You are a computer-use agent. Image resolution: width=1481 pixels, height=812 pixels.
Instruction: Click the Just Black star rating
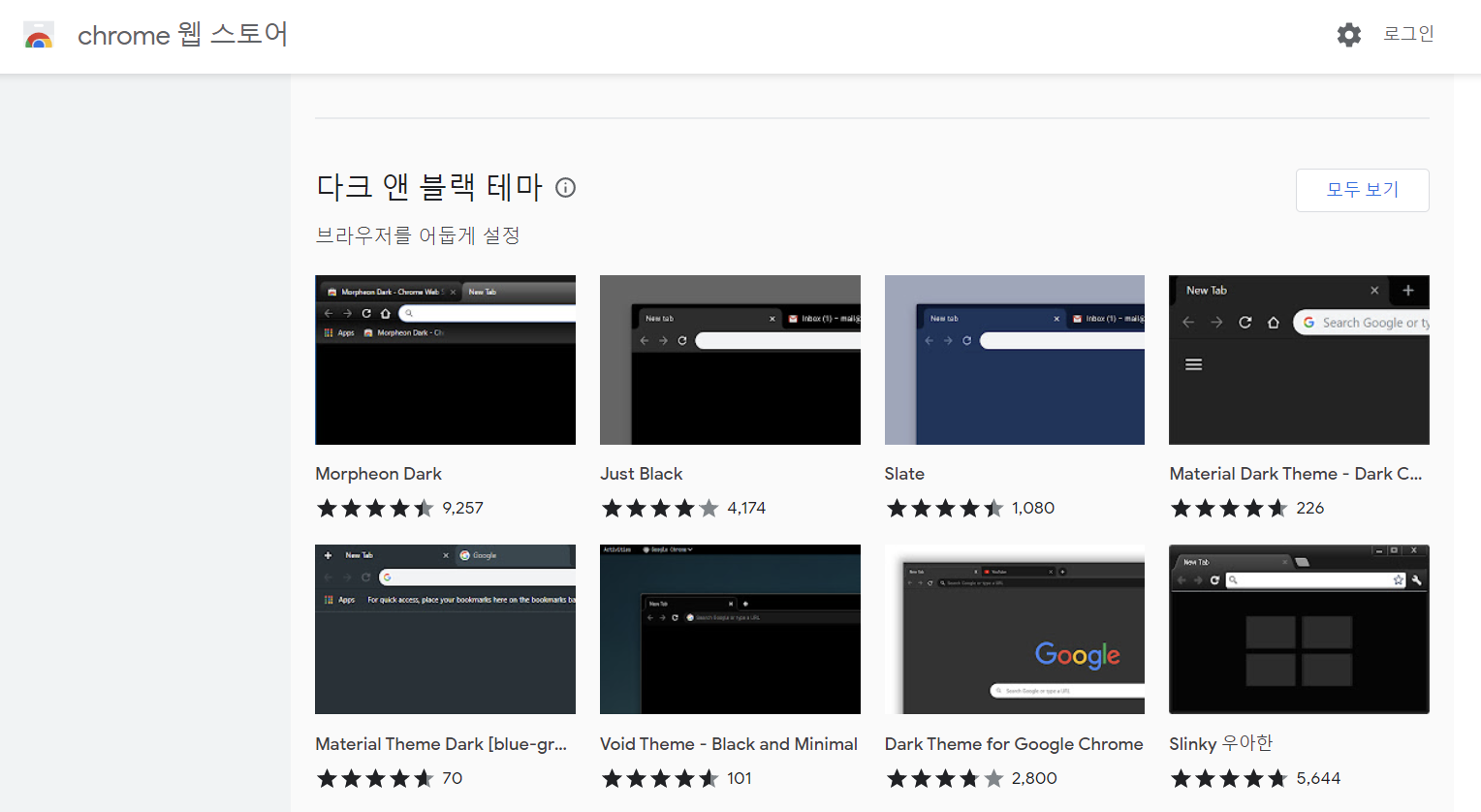(660, 508)
